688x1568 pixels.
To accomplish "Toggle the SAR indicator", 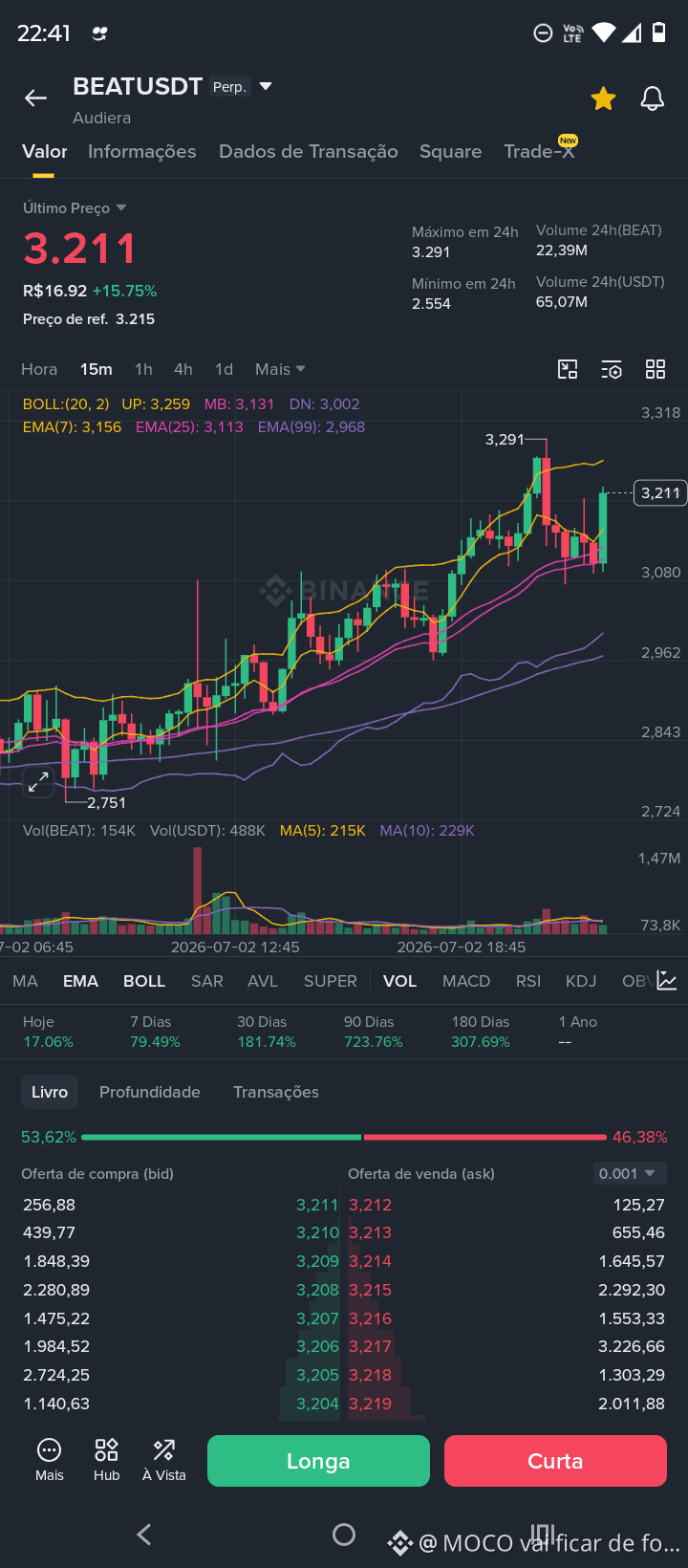I will [x=206, y=981].
